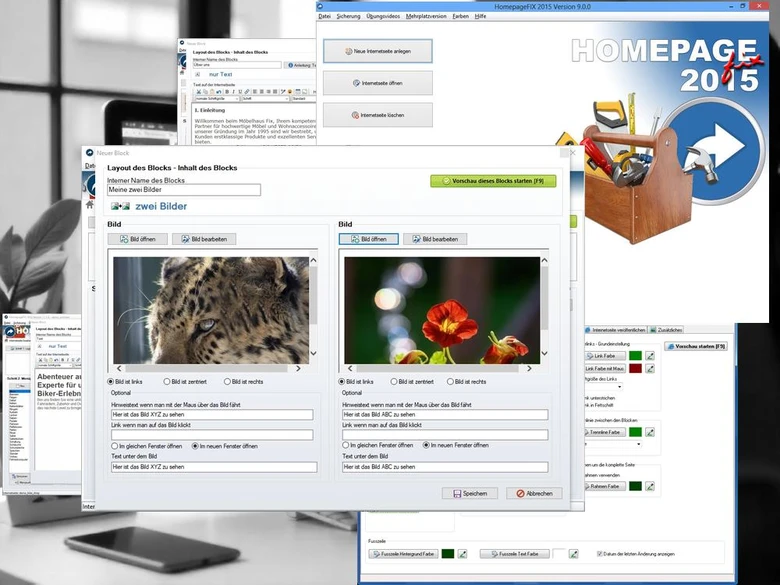Screen dimensions: 780x585
Task: Open the Sicherung menu
Action: [x=348, y=16]
